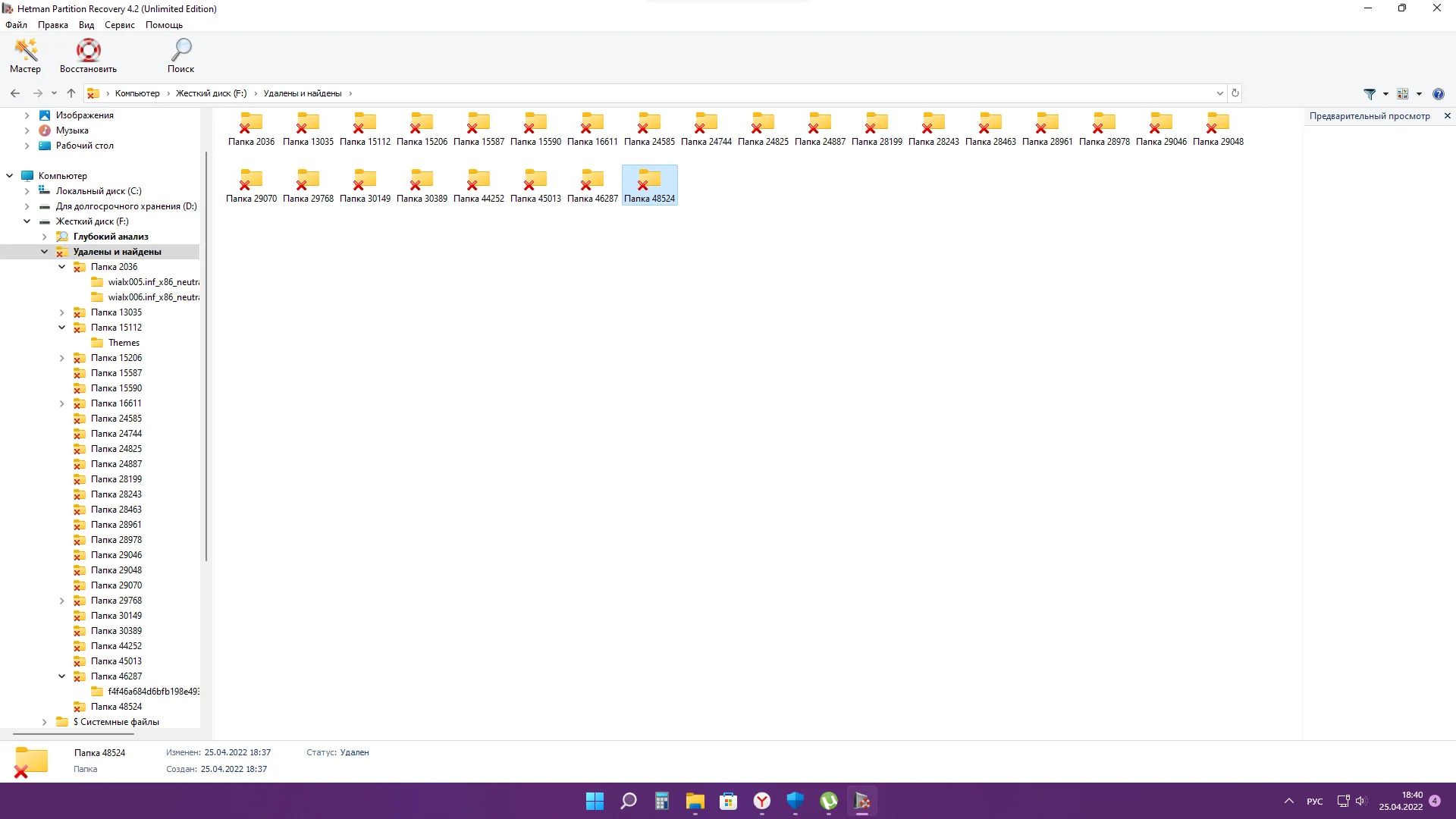Go up one folder level arrow

tap(71, 93)
